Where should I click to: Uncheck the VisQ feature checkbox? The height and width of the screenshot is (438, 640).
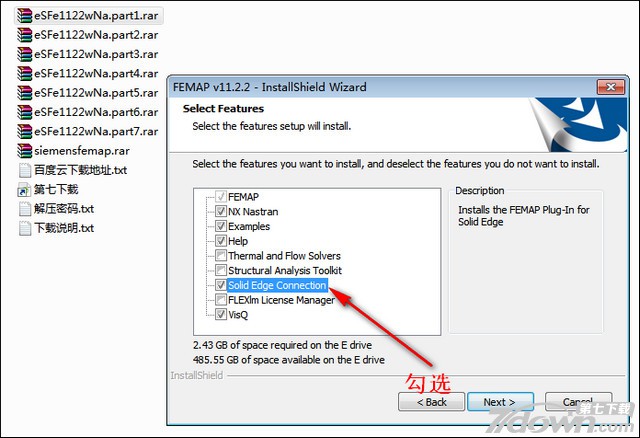pyautogui.click(x=221, y=315)
